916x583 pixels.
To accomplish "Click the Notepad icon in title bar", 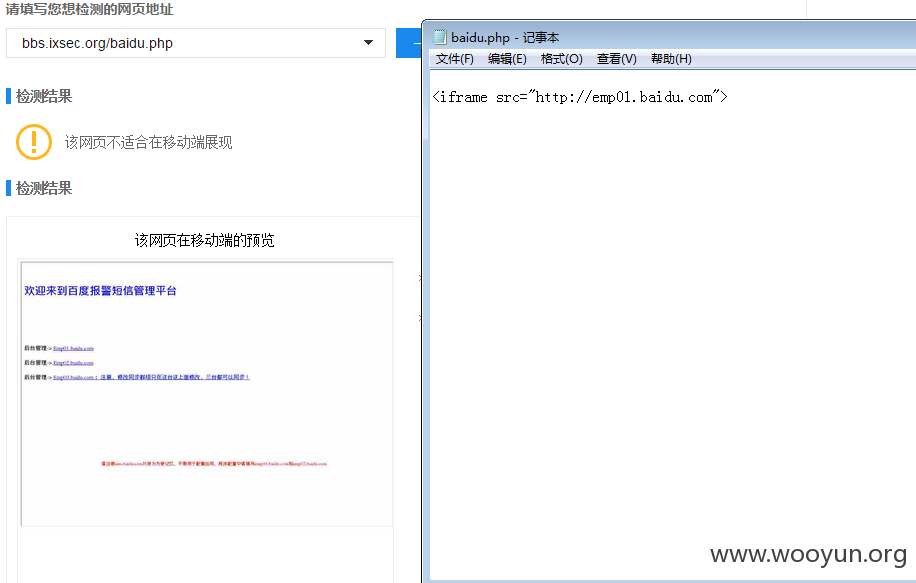I will (439, 37).
